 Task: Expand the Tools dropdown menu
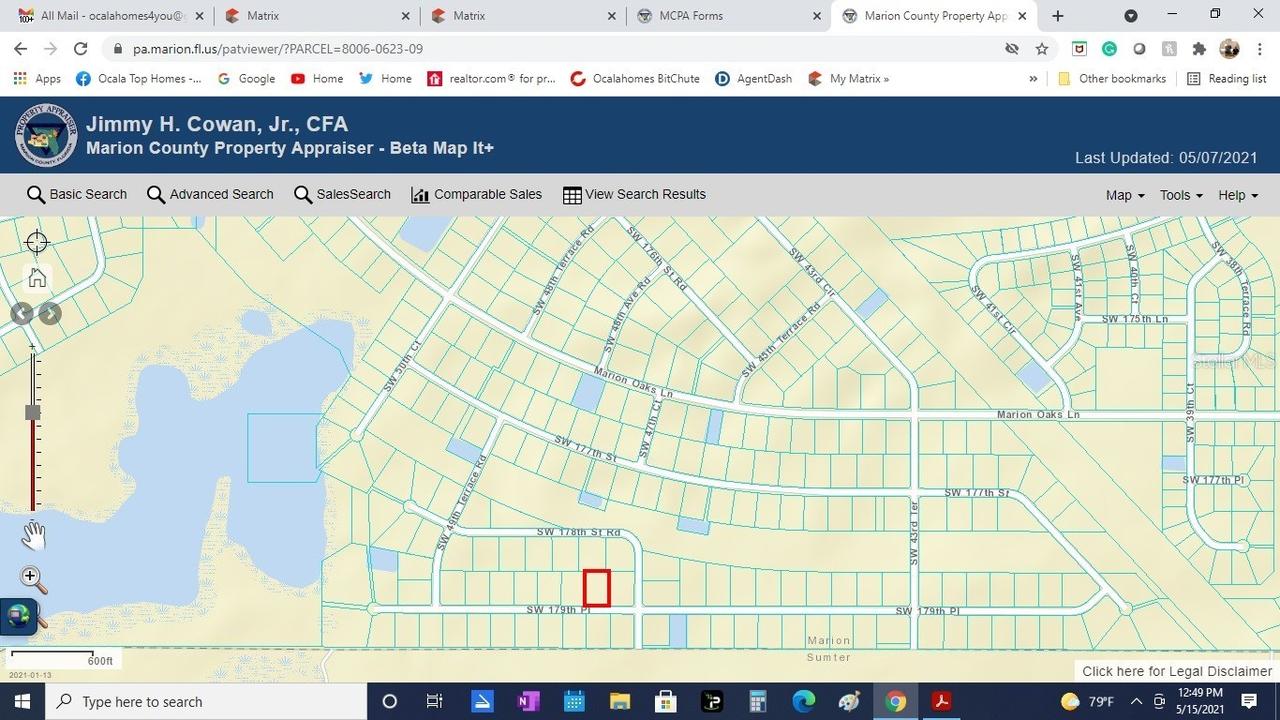click(x=1180, y=195)
